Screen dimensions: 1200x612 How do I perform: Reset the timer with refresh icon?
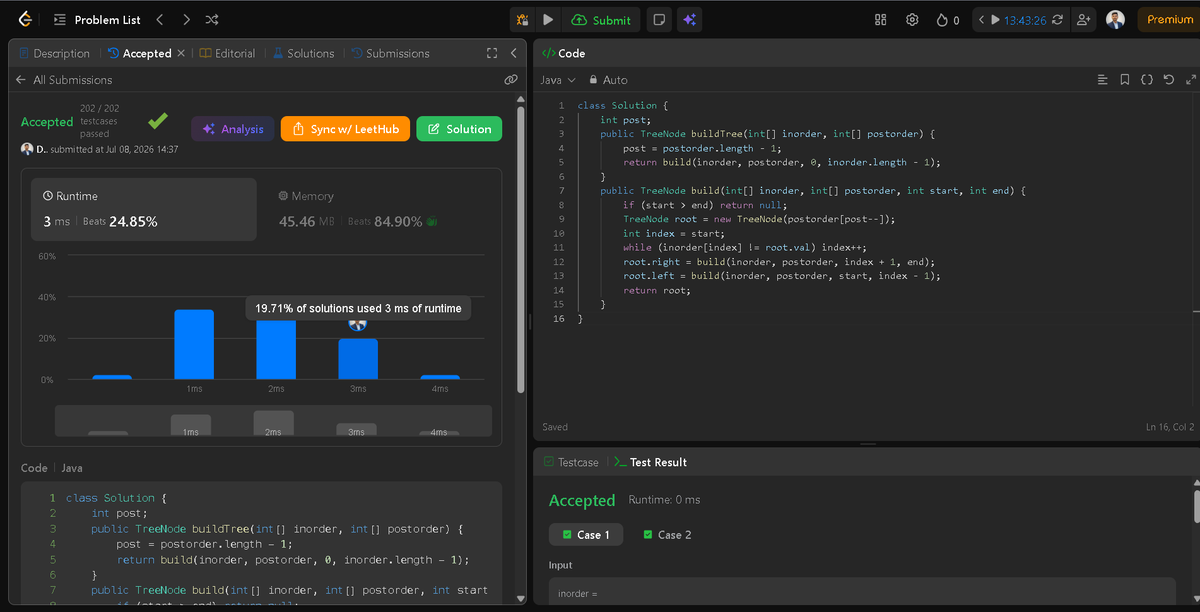(x=1057, y=19)
